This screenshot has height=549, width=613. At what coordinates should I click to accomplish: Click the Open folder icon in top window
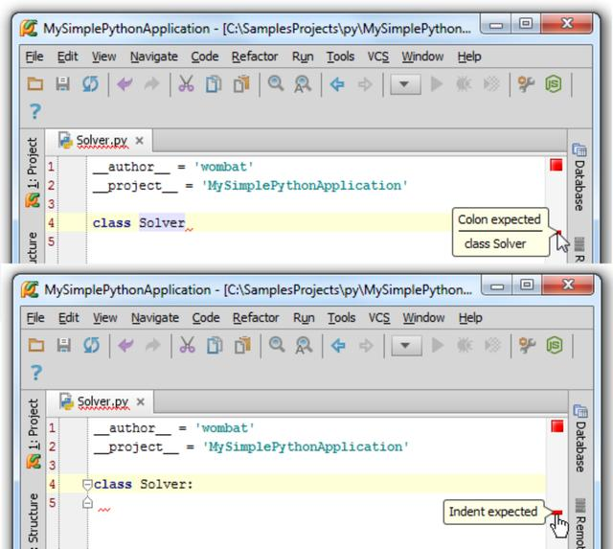click(35, 84)
